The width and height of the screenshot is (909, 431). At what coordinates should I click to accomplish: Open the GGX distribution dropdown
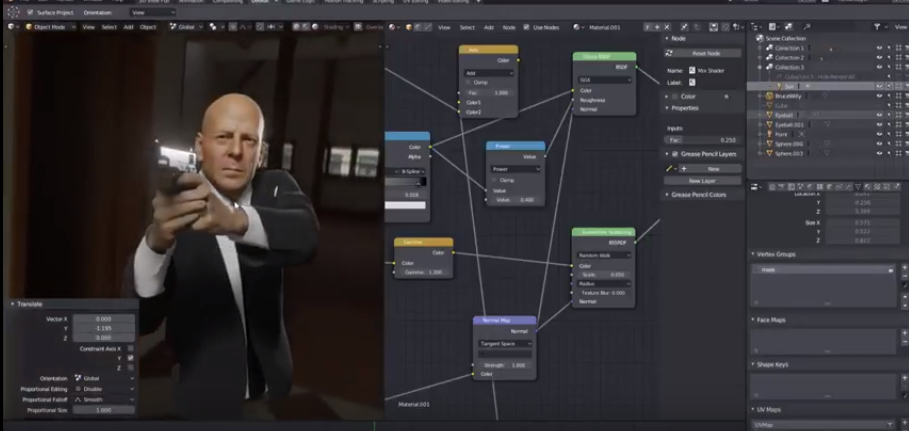click(x=604, y=80)
